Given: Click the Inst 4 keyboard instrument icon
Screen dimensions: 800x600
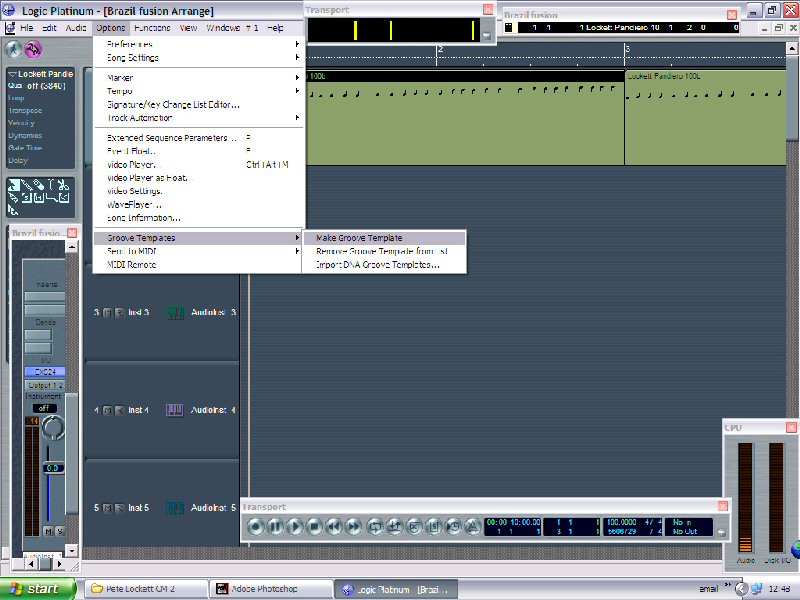Looking at the screenshot, I should coord(175,410).
